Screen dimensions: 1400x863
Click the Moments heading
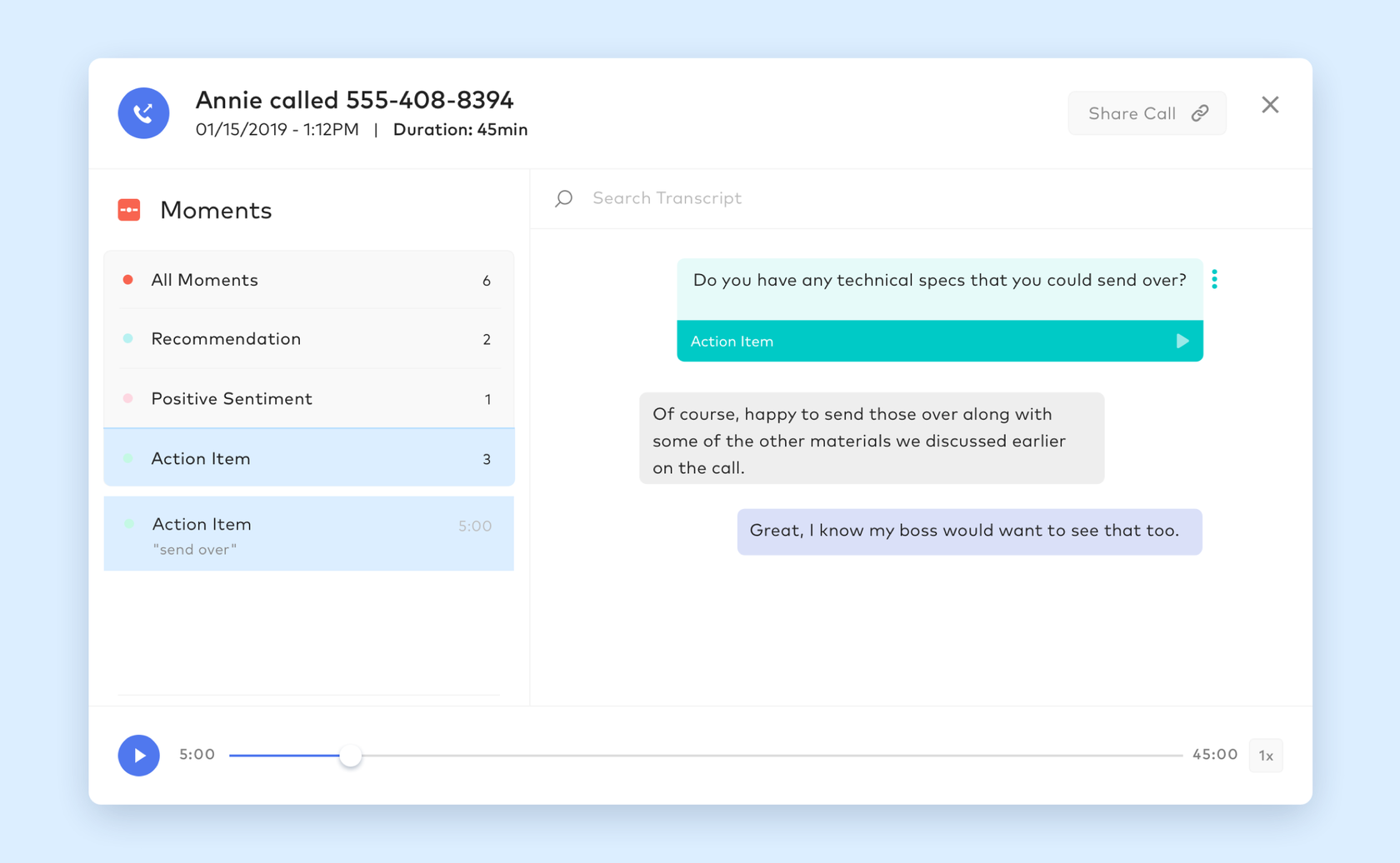pos(216,210)
